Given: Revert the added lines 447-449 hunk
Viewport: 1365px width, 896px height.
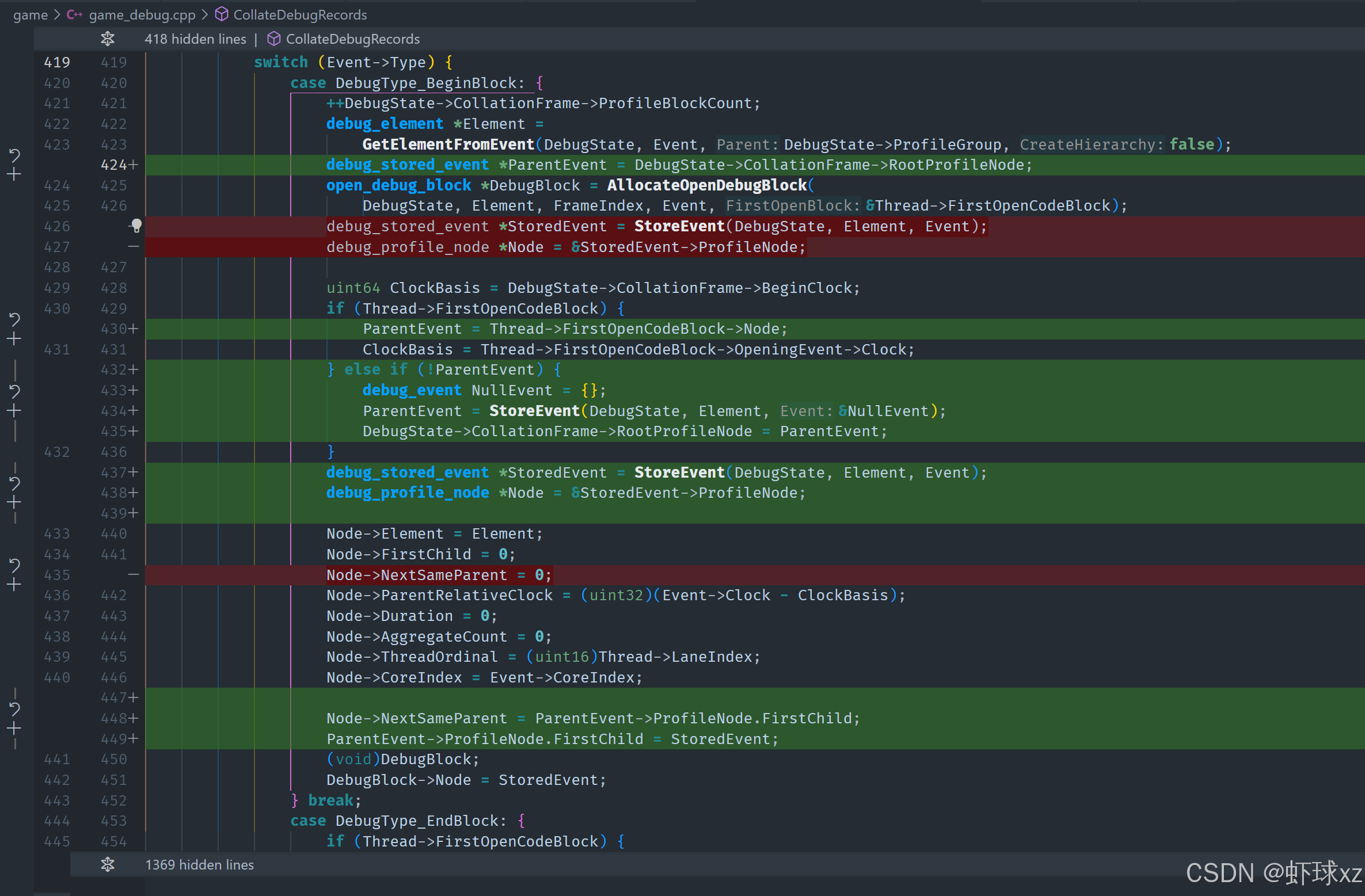Looking at the screenshot, I should click(14, 709).
